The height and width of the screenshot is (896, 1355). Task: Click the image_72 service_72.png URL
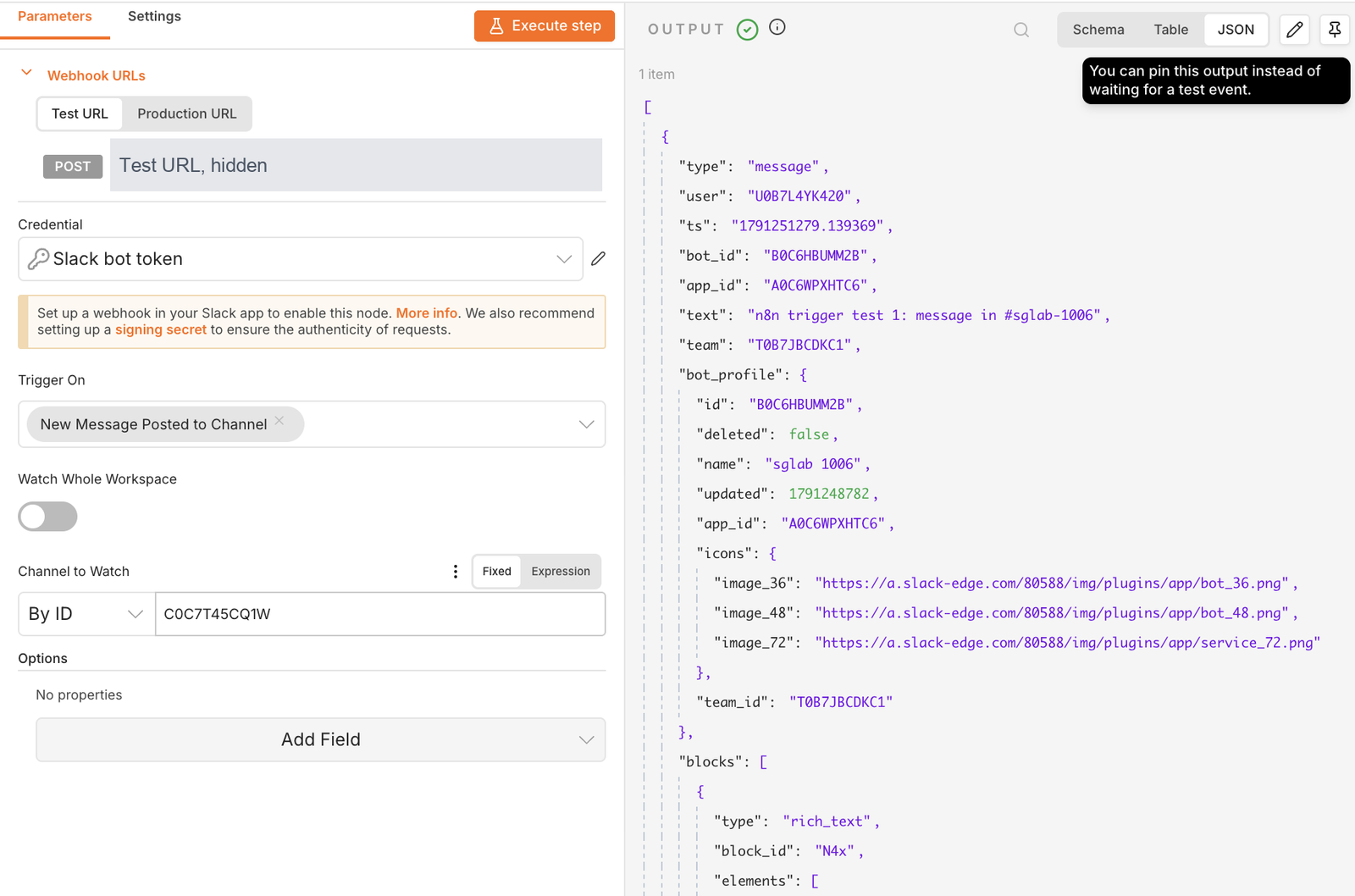click(1068, 643)
